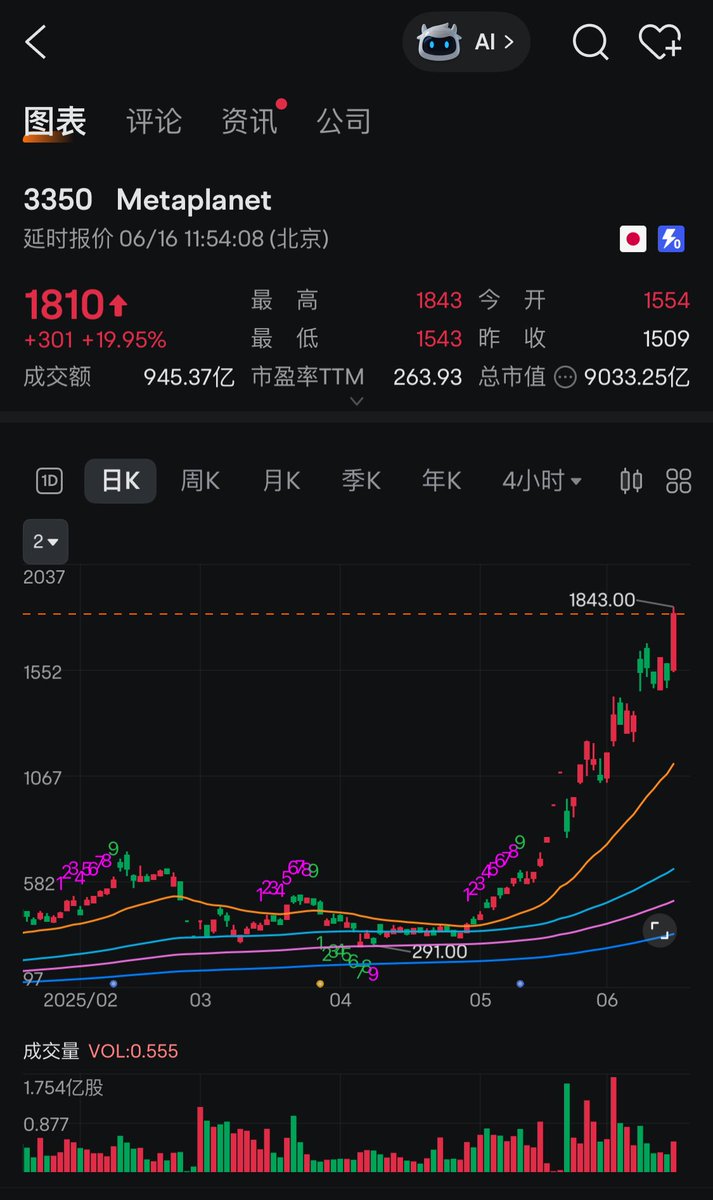Tap the 1843.00 high price label
713x1200 pixels.
(x=602, y=599)
